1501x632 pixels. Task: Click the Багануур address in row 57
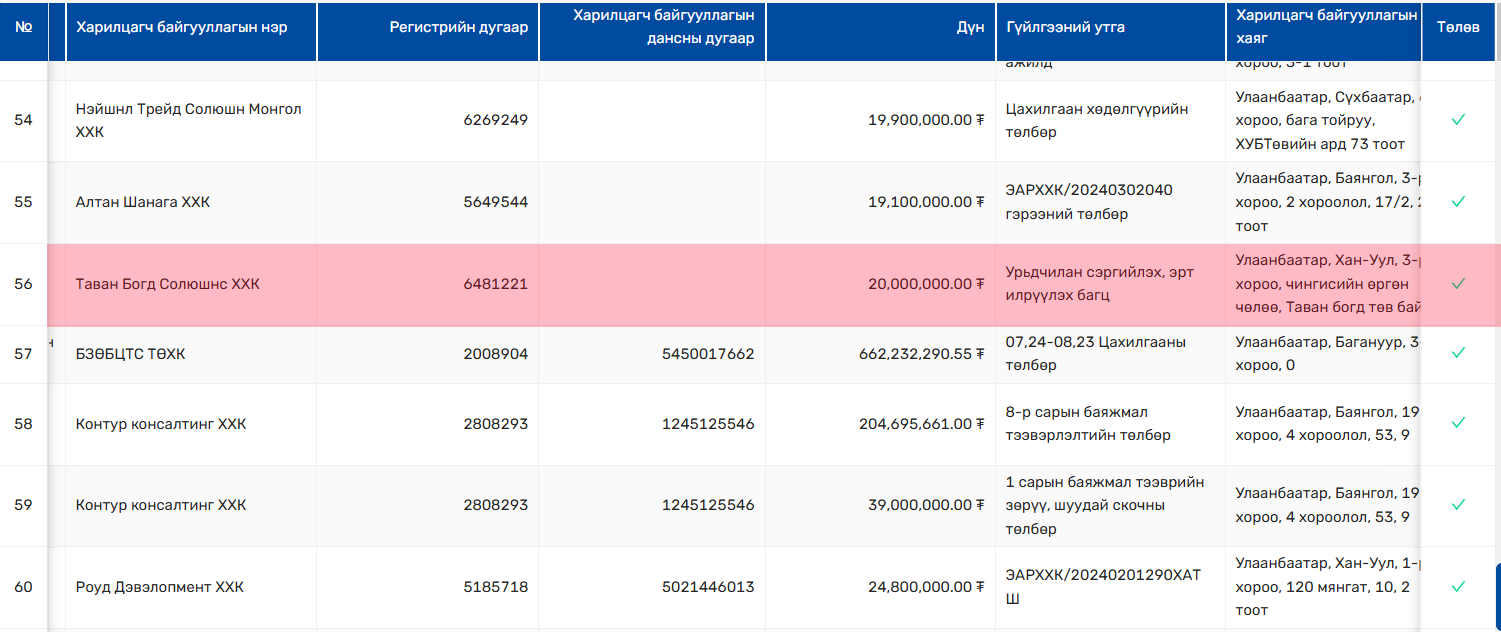click(1328, 353)
